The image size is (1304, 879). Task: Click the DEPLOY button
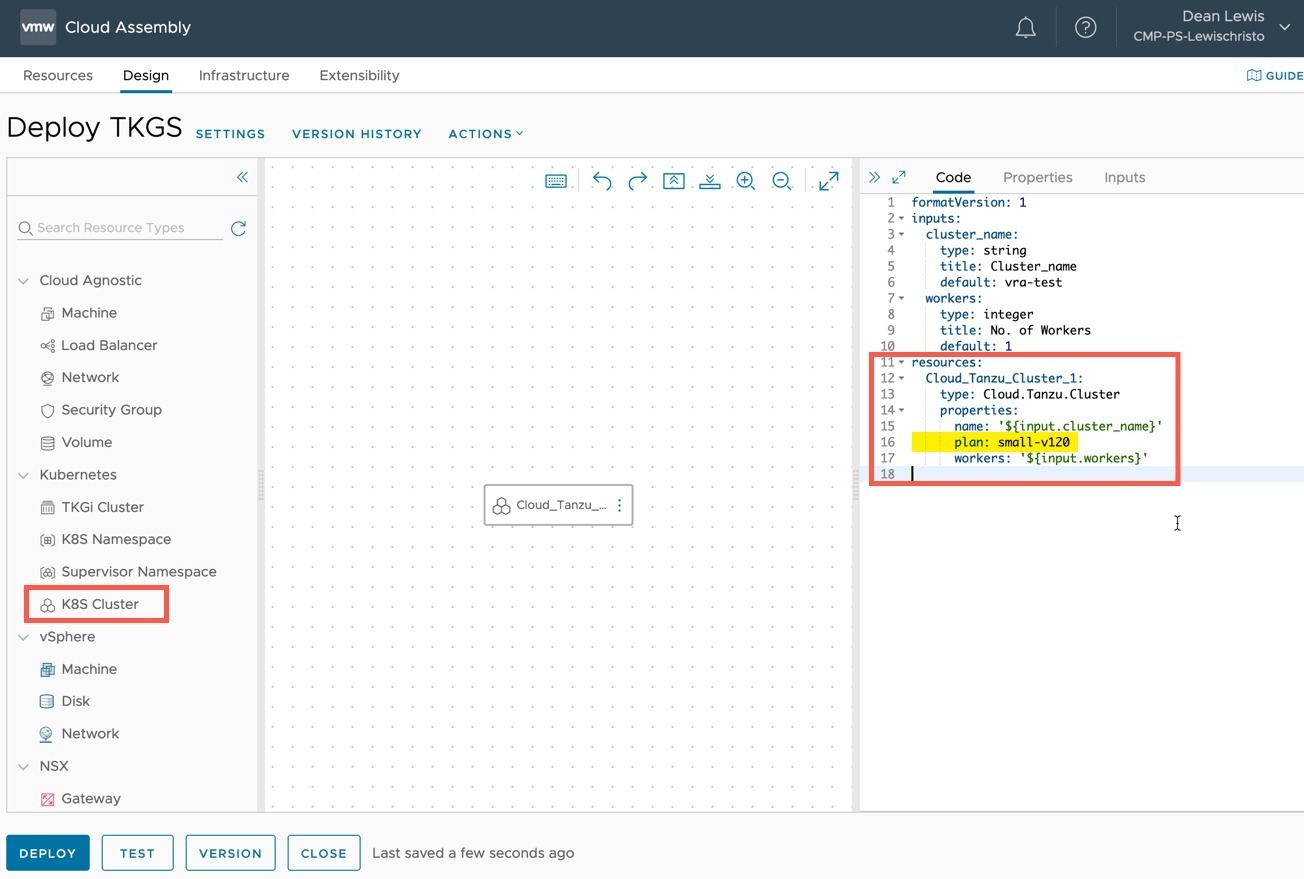tap(48, 853)
